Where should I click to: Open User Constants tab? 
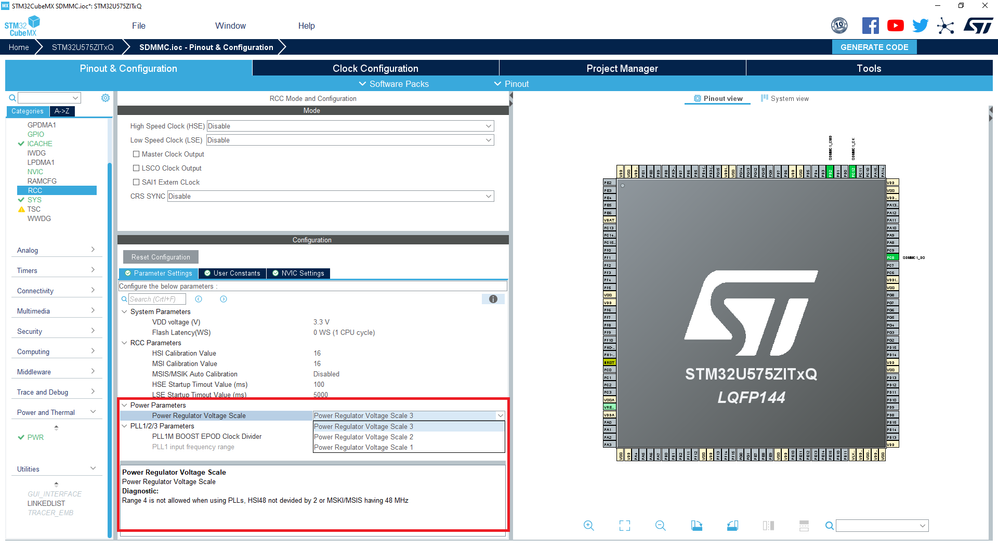pyautogui.click(x=232, y=273)
